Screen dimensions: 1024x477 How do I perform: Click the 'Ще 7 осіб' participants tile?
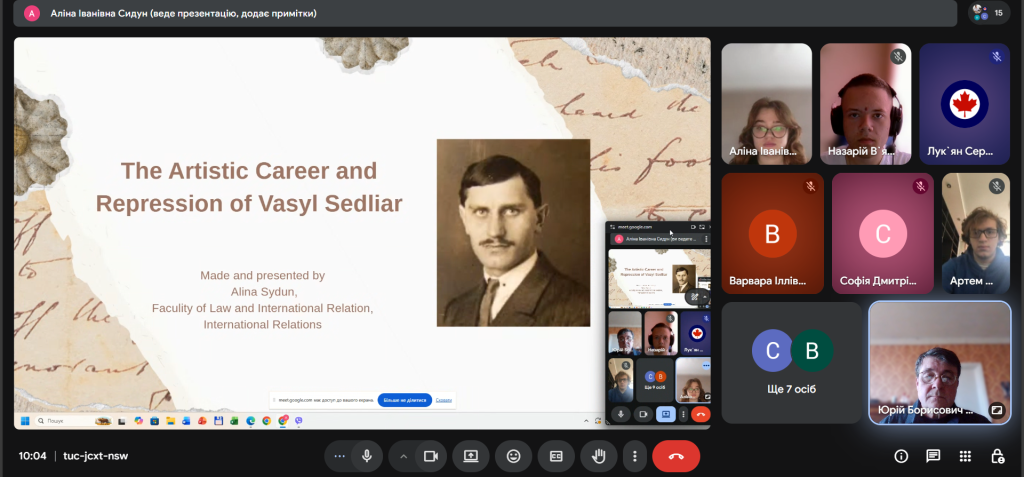click(x=791, y=362)
